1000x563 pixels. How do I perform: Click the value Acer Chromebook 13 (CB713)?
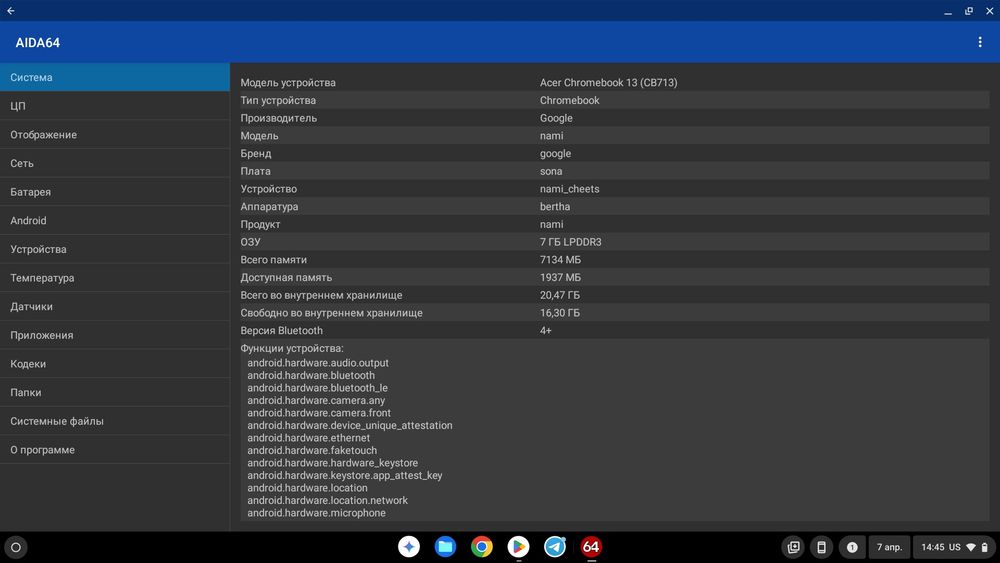coord(608,82)
